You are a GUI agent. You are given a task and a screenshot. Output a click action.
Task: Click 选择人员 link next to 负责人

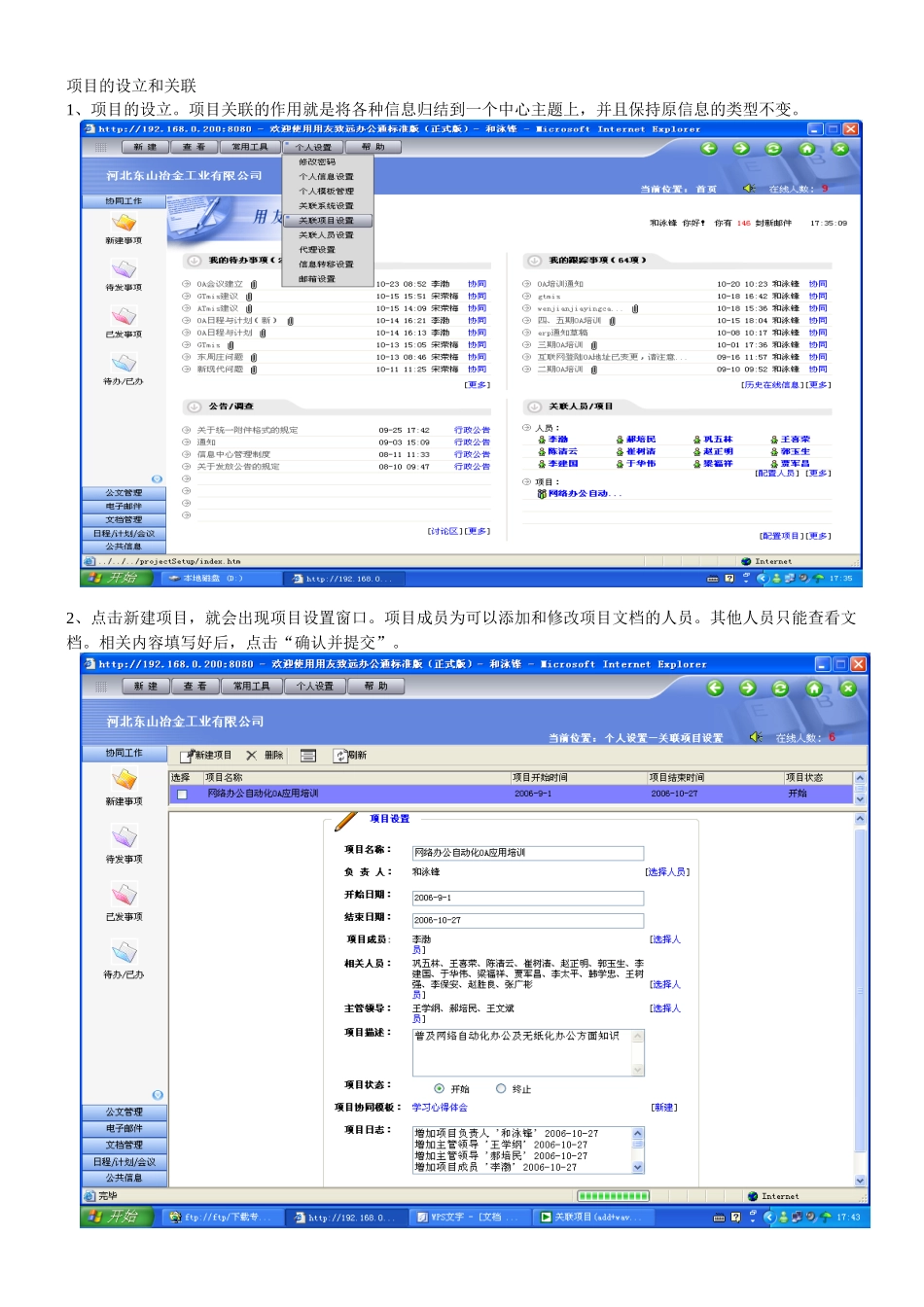(667, 872)
